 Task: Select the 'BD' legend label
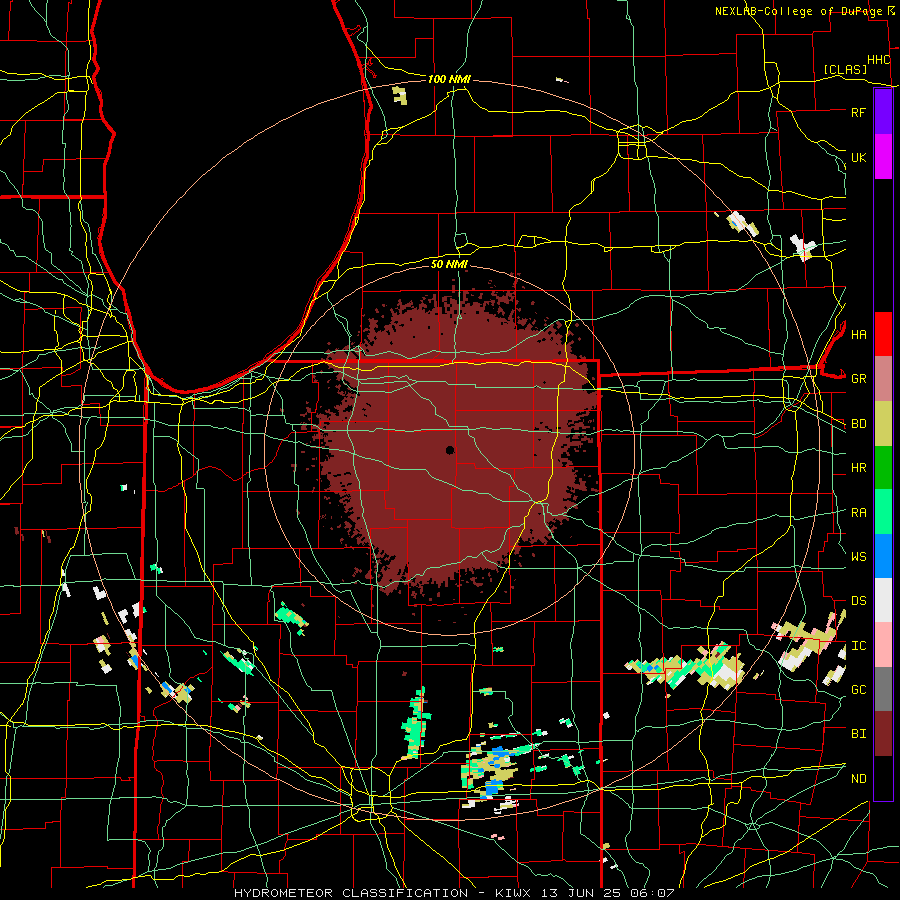858,424
